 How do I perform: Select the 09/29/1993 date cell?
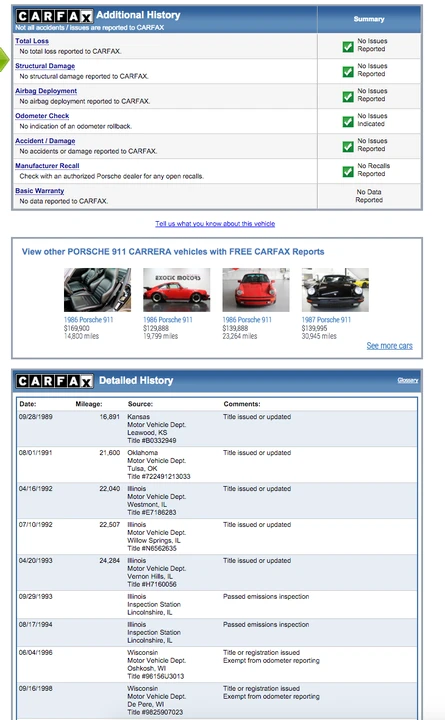(35, 596)
